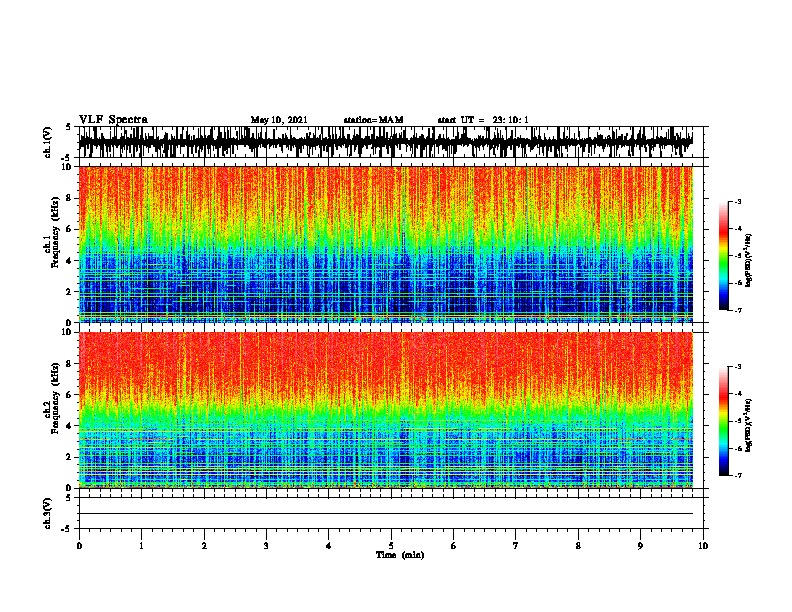Click the "2" kHz tick of ch.2 frequency axis

point(70,457)
